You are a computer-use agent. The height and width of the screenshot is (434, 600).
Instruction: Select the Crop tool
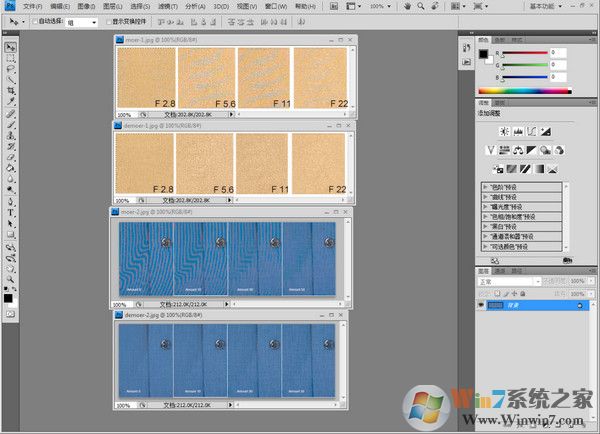[11, 91]
